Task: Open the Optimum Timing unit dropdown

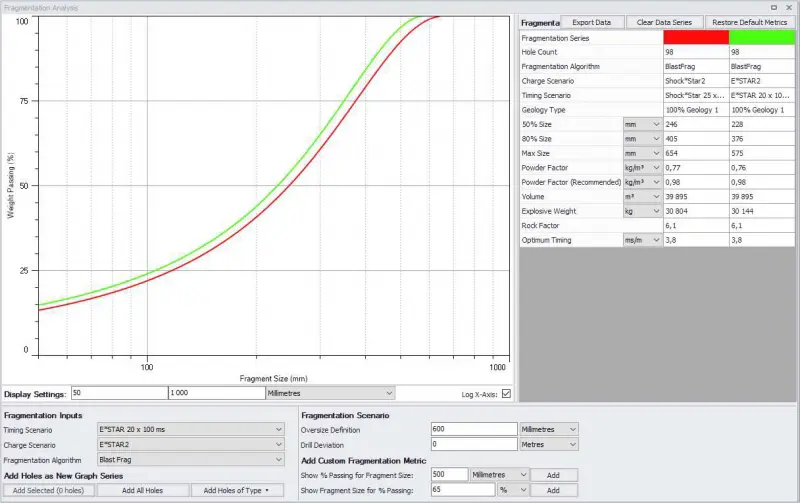Action: [642, 240]
